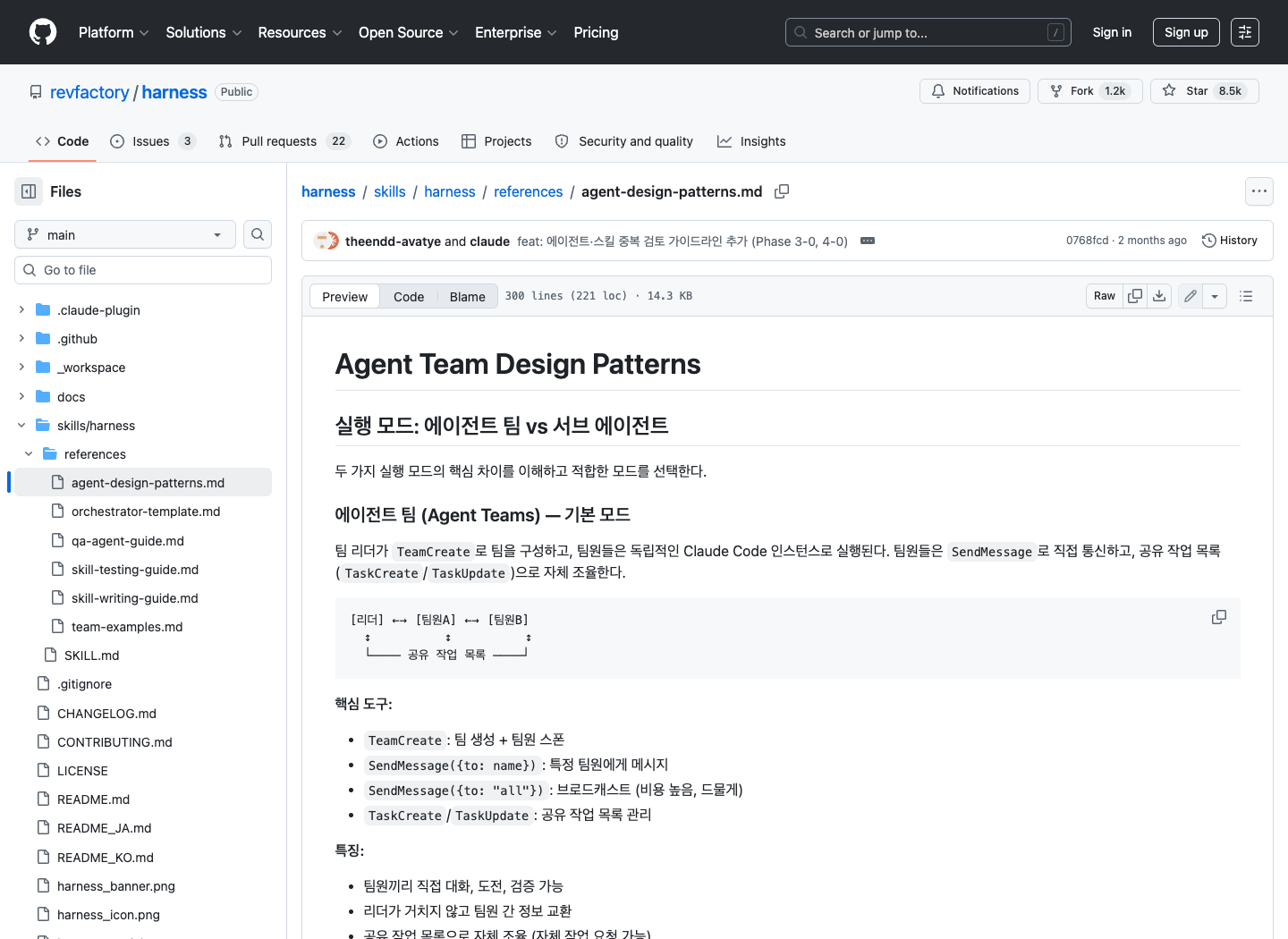Screen dimensions: 1288x939
Task: Open the Solutions dropdown menu
Action: tap(204, 32)
